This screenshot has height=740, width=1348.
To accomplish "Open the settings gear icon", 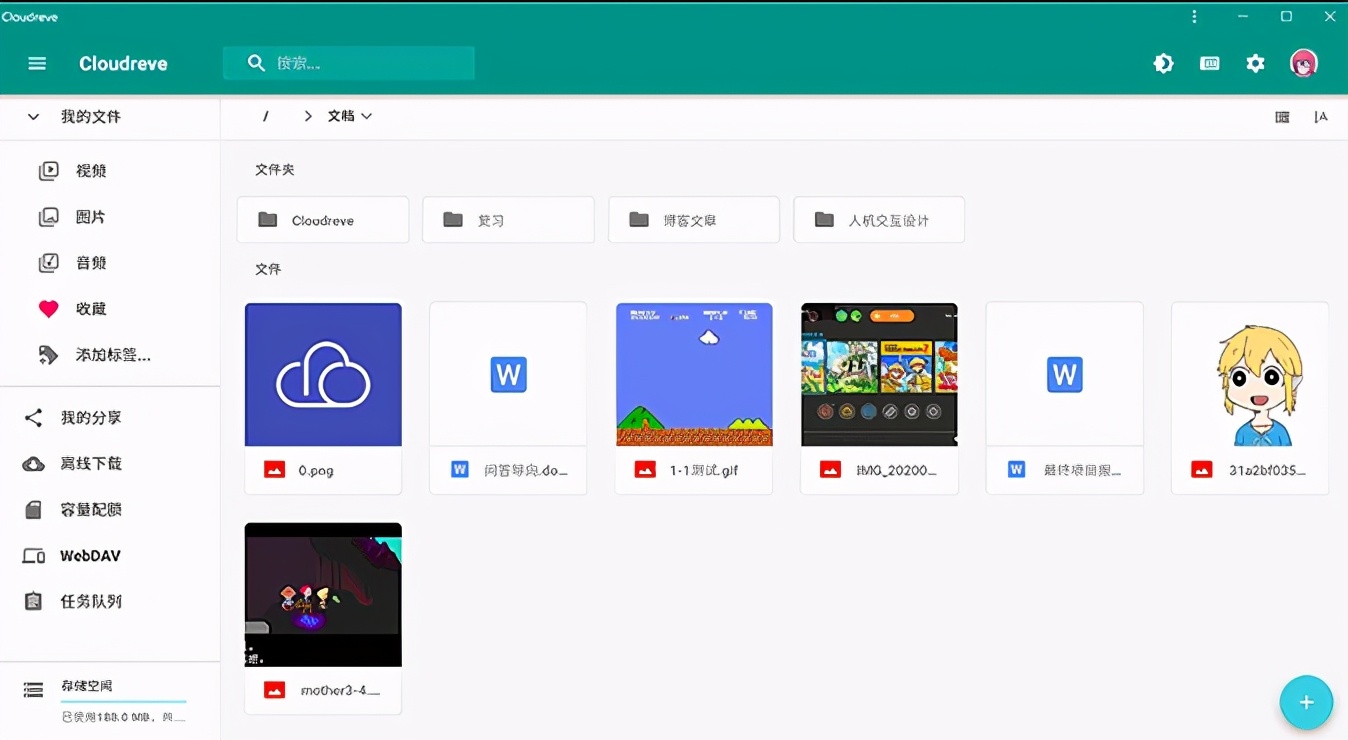I will coord(1255,63).
